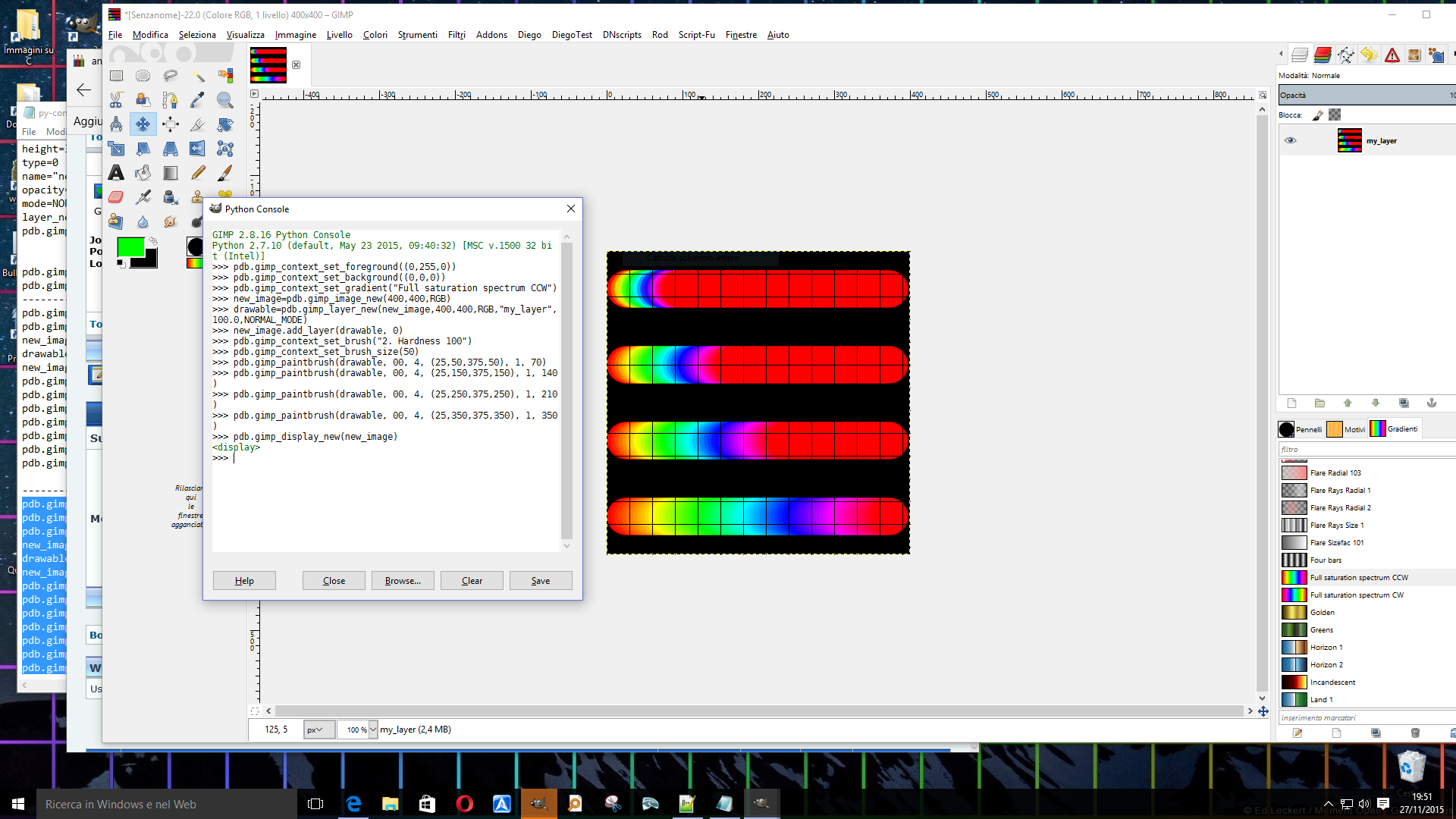Select the Measure compass tool
The height and width of the screenshot is (819, 1456).
click(x=116, y=124)
